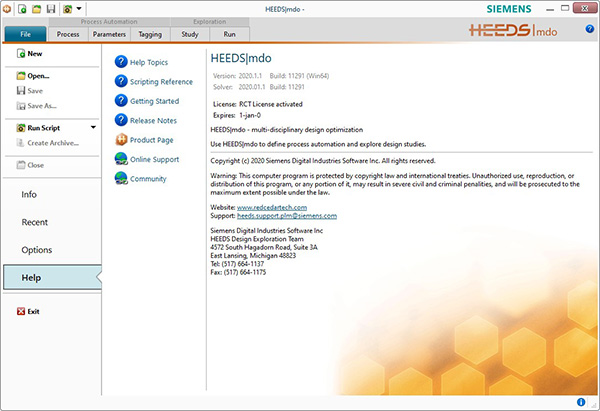Minimize the HEEDS window

click(550, 9)
